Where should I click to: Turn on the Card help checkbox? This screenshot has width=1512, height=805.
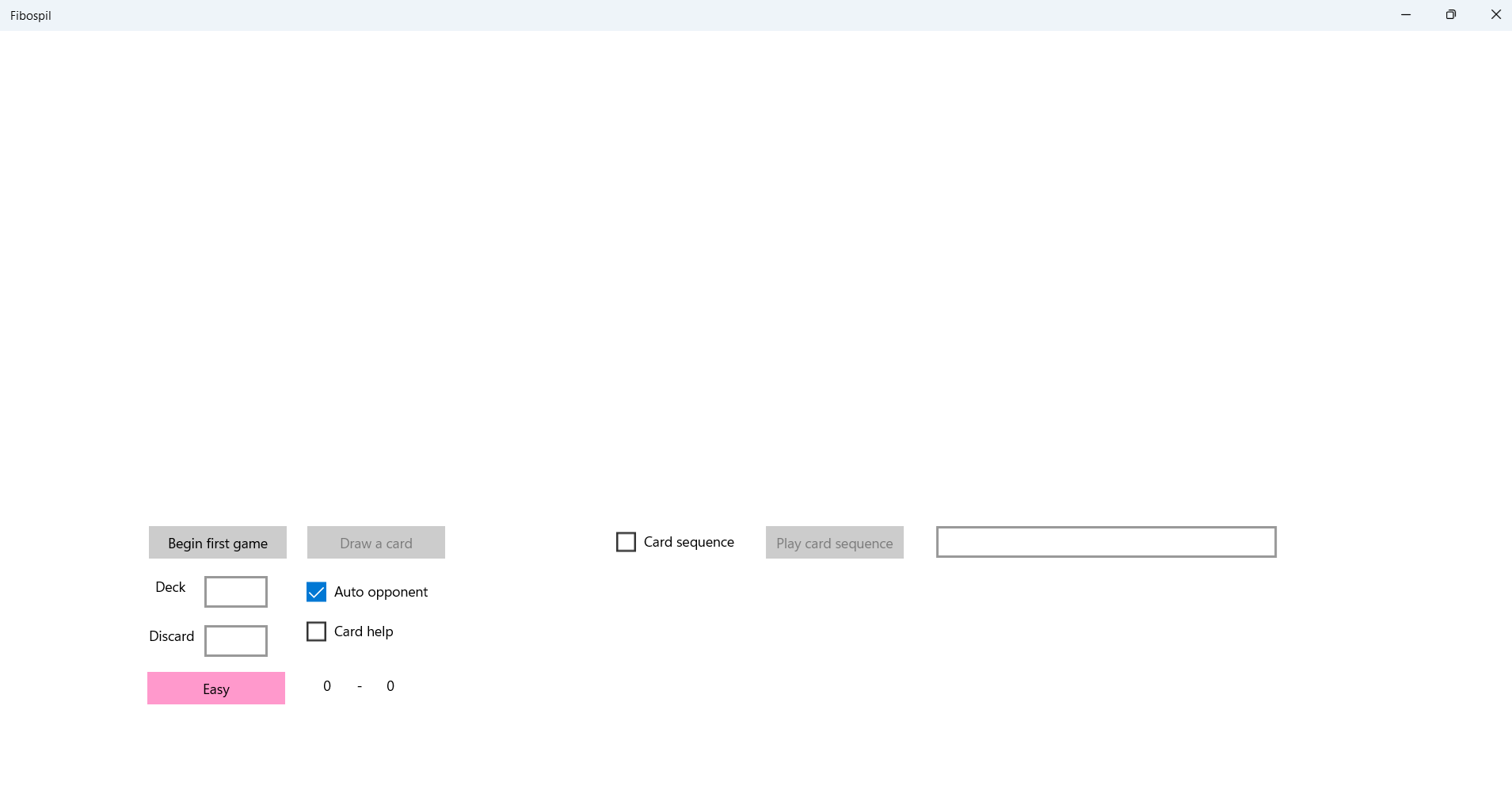[316, 631]
